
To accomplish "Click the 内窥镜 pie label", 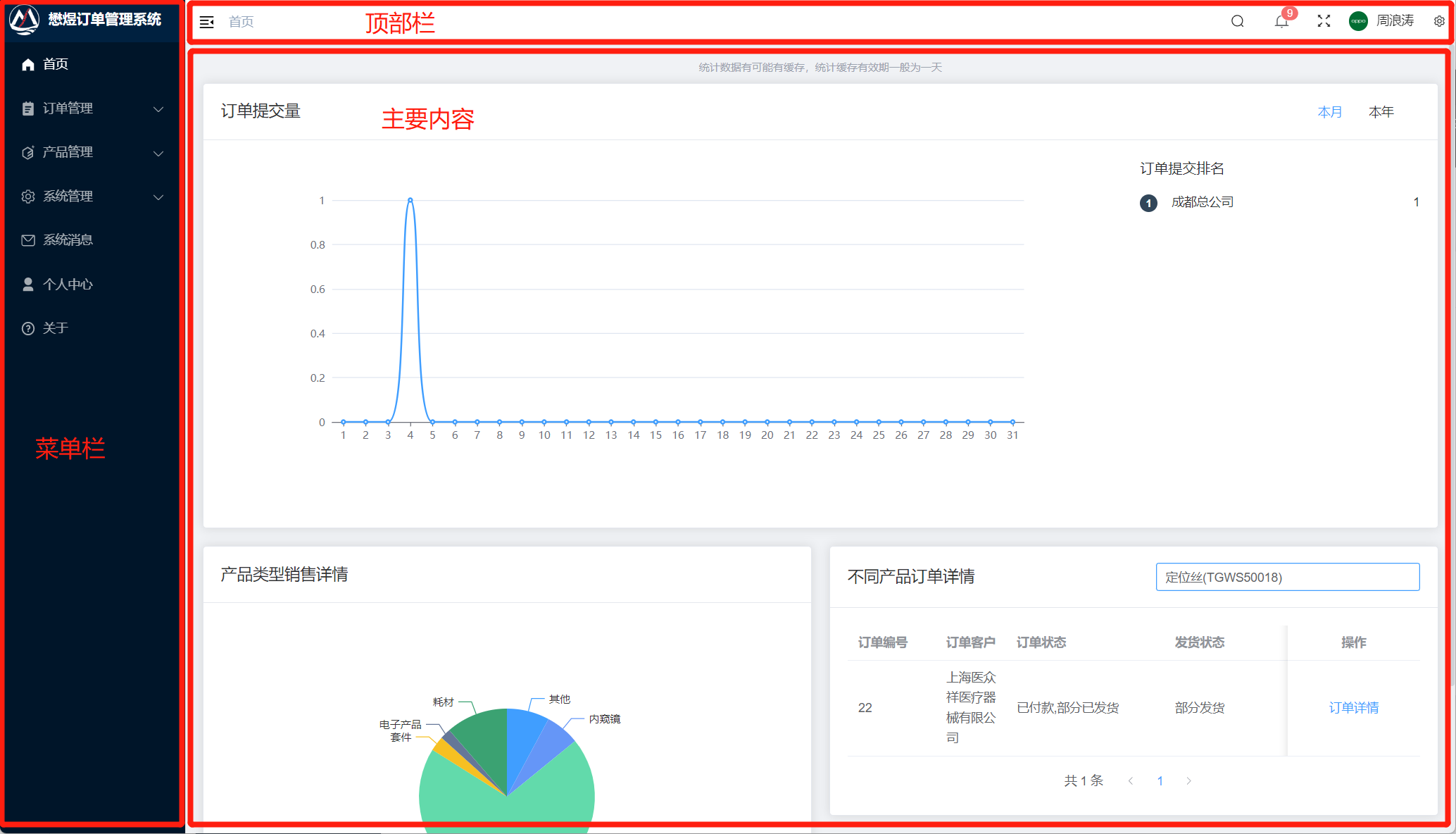I will (x=605, y=718).
